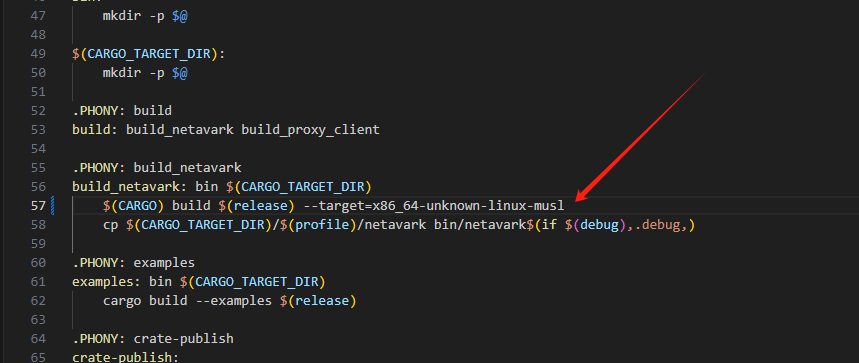Screen dimensions: 859x363
Task: Click the build_proxy_client dependency text
Action: coord(310,130)
